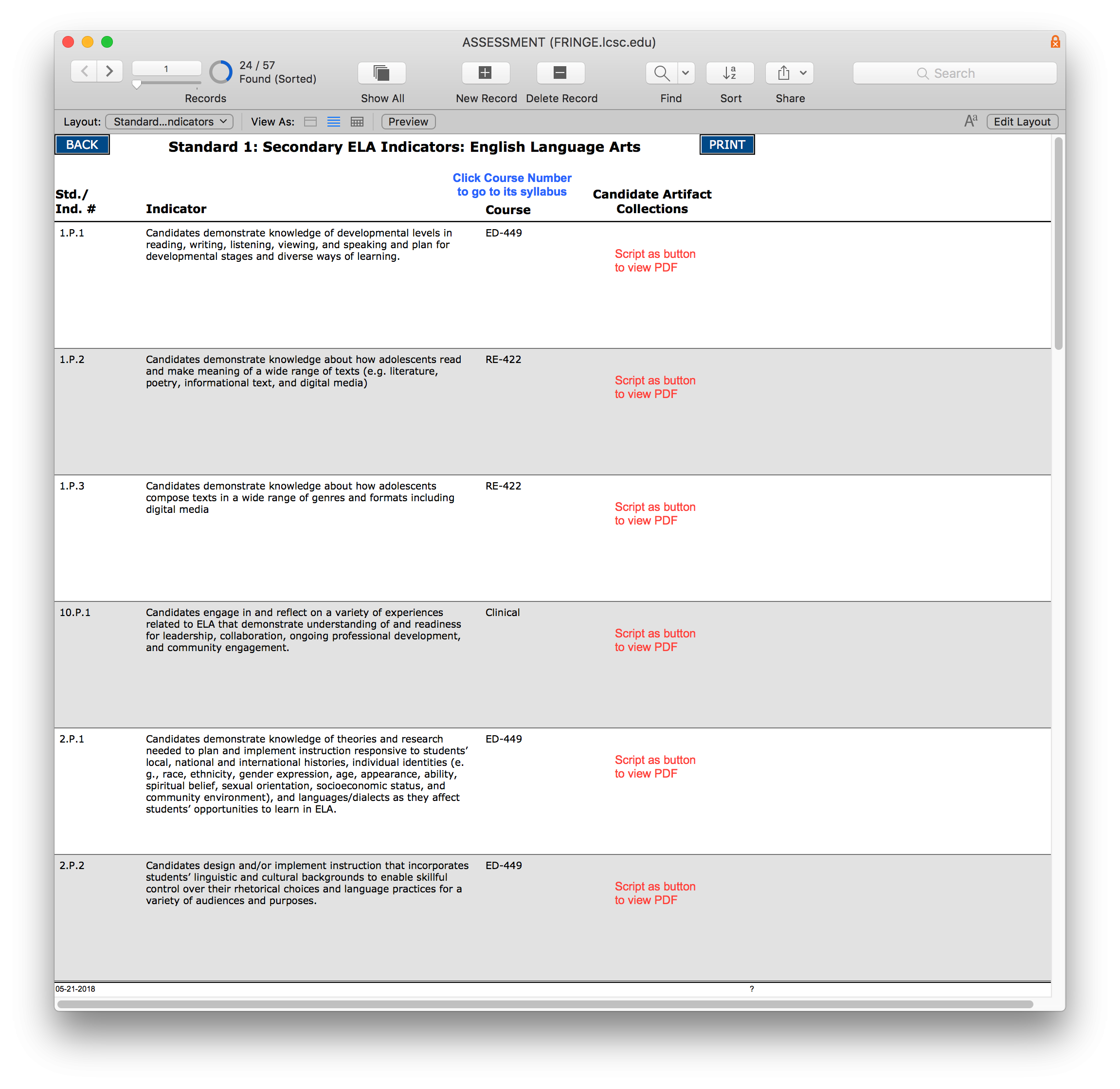Image resolution: width=1120 pixels, height=1089 pixels.
Task: View PDF script button for 10.P.1
Action: [x=654, y=639]
